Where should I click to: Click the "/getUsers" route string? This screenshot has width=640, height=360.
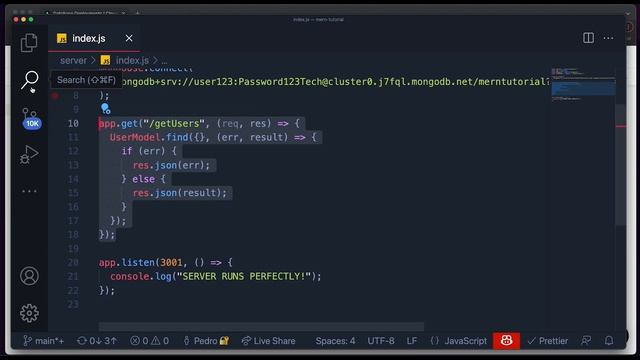173,123
